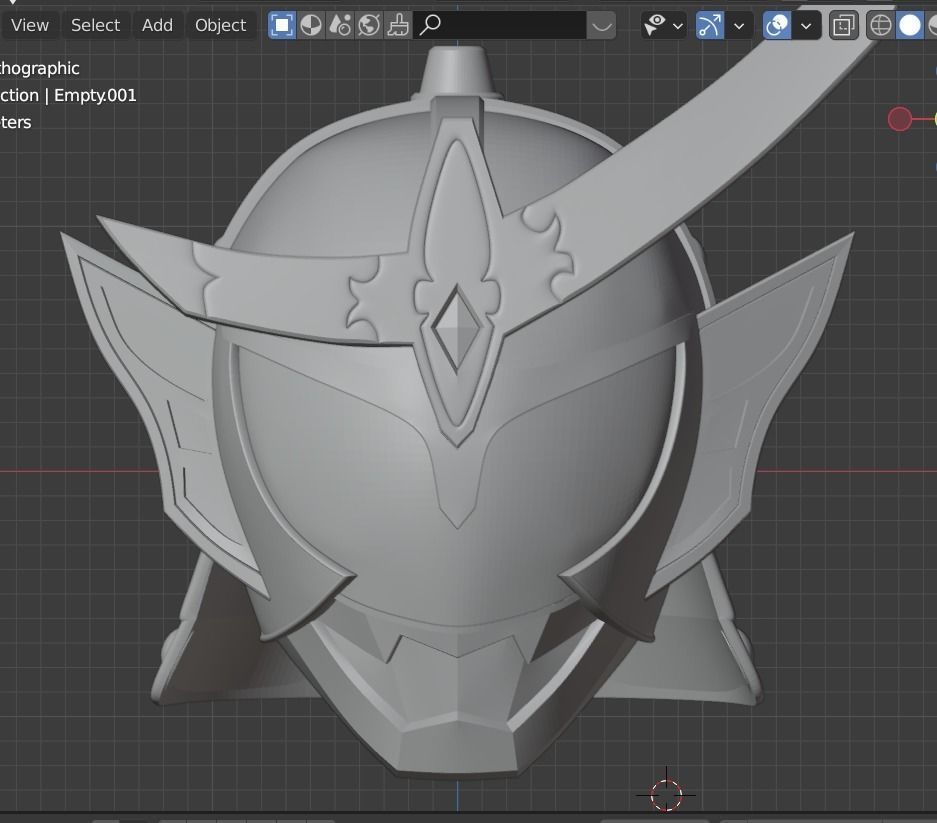Viewport: 937px width, 823px height.
Task: Open the object type visibility dropdown
Action: click(x=663, y=25)
